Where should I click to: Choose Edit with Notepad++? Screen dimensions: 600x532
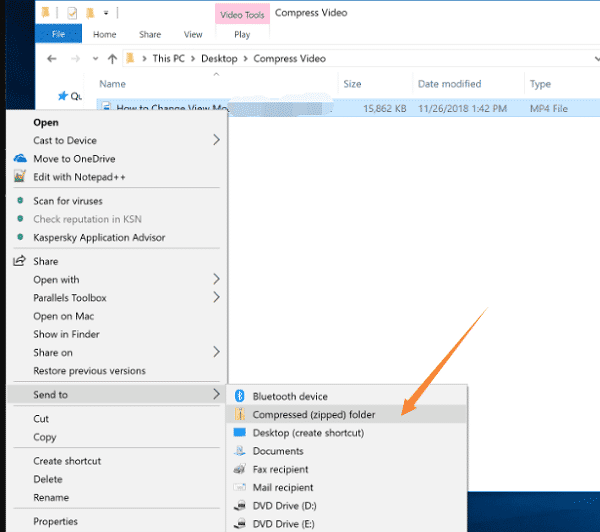coord(117,177)
